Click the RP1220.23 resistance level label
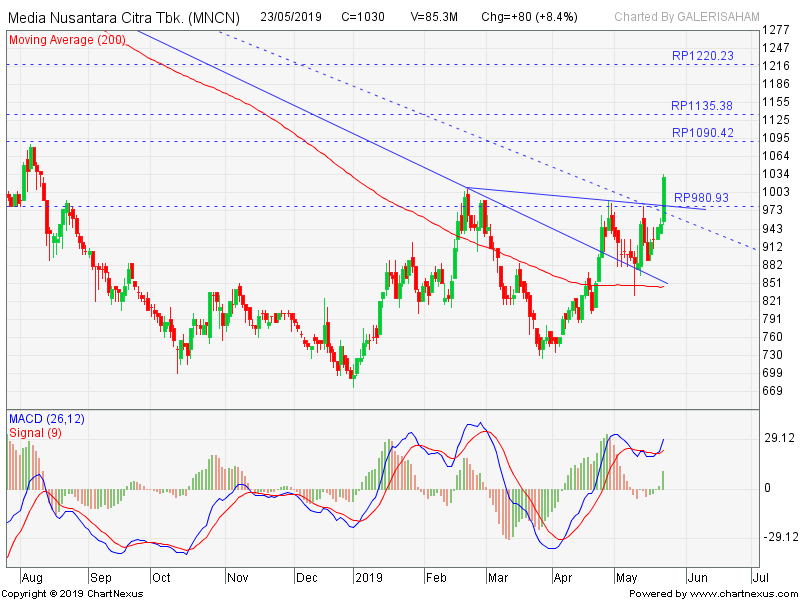Image resolution: width=800 pixels, height=600 pixels. pos(703,56)
